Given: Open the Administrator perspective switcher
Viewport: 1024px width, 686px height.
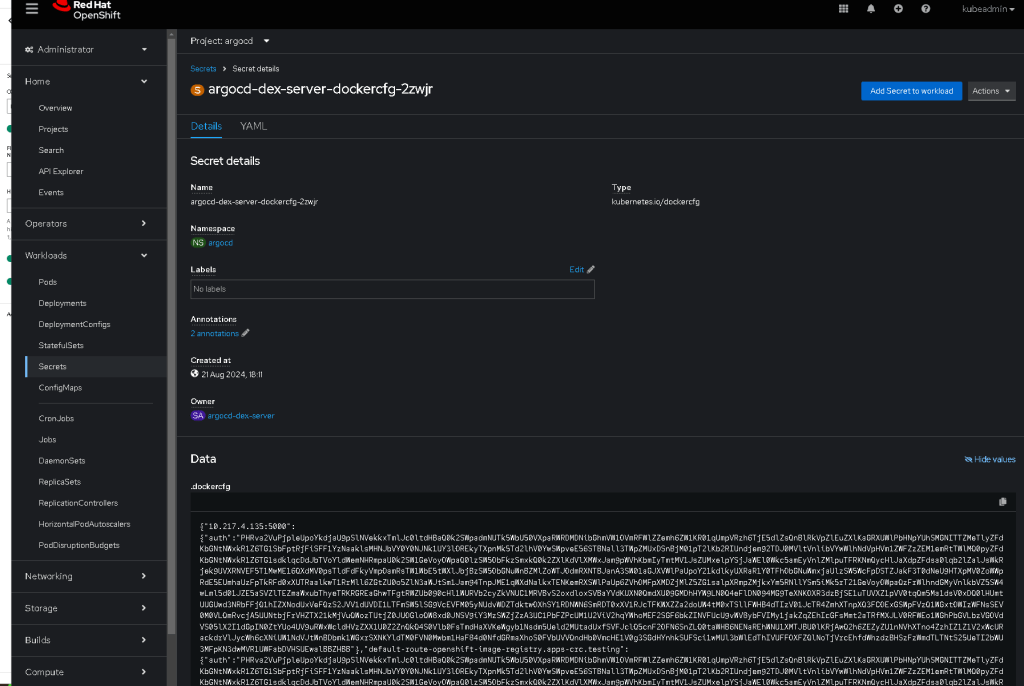Looking at the screenshot, I should [x=86, y=50].
